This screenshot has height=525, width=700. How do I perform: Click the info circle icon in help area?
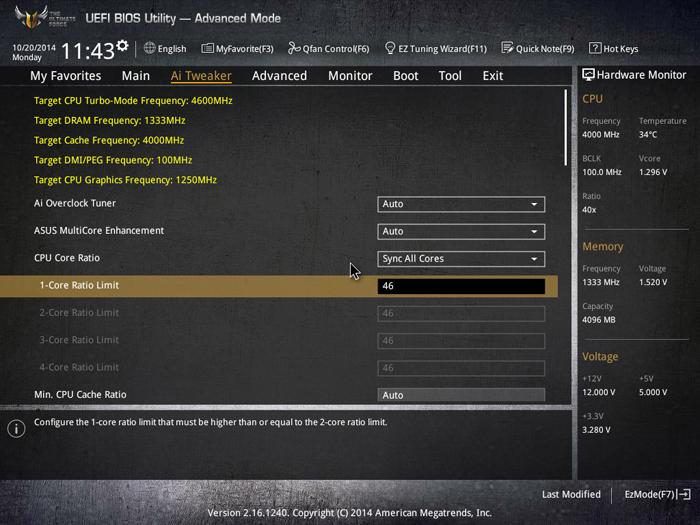(x=17, y=429)
